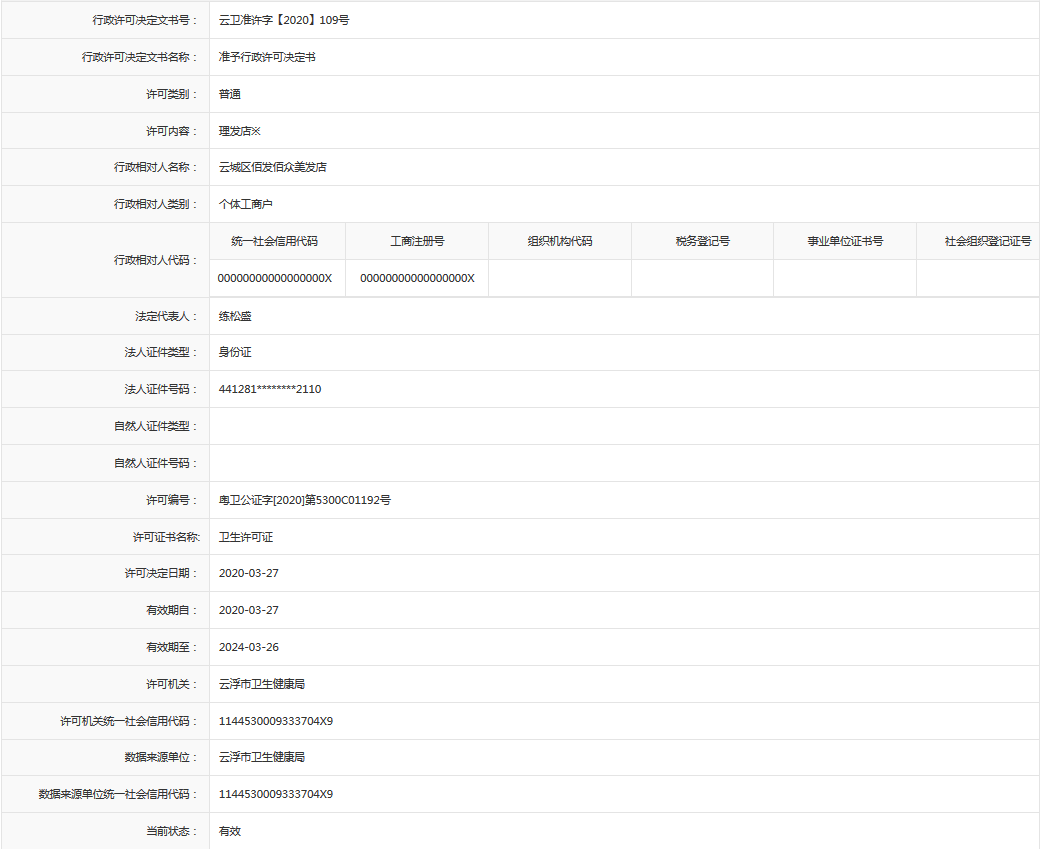Select the ID type value 身份证

(x=235, y=352)
